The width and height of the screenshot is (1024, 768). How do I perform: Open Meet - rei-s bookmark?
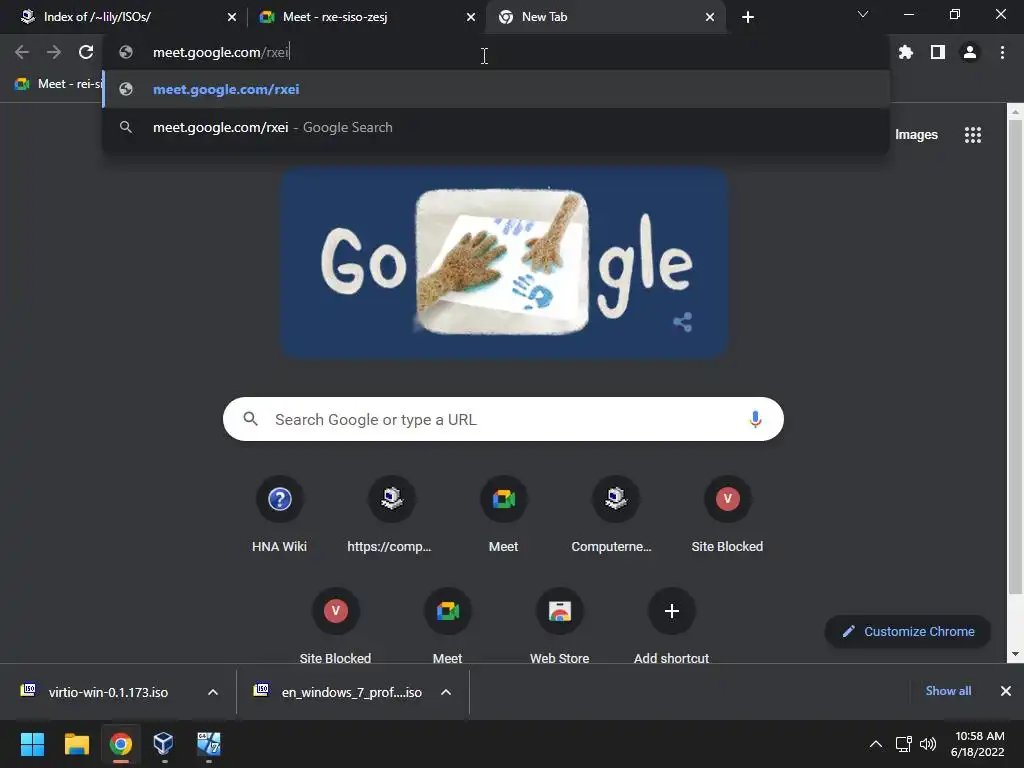pos(59,84)
